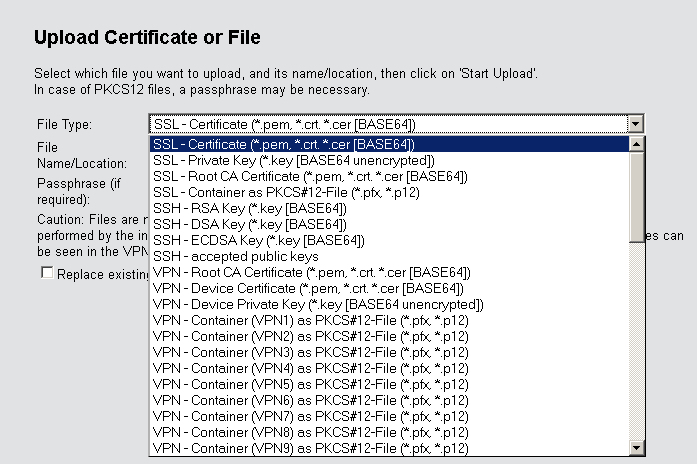Choose SSH - DSA Key option
This screenshot has width=697, height=464.
249,224
